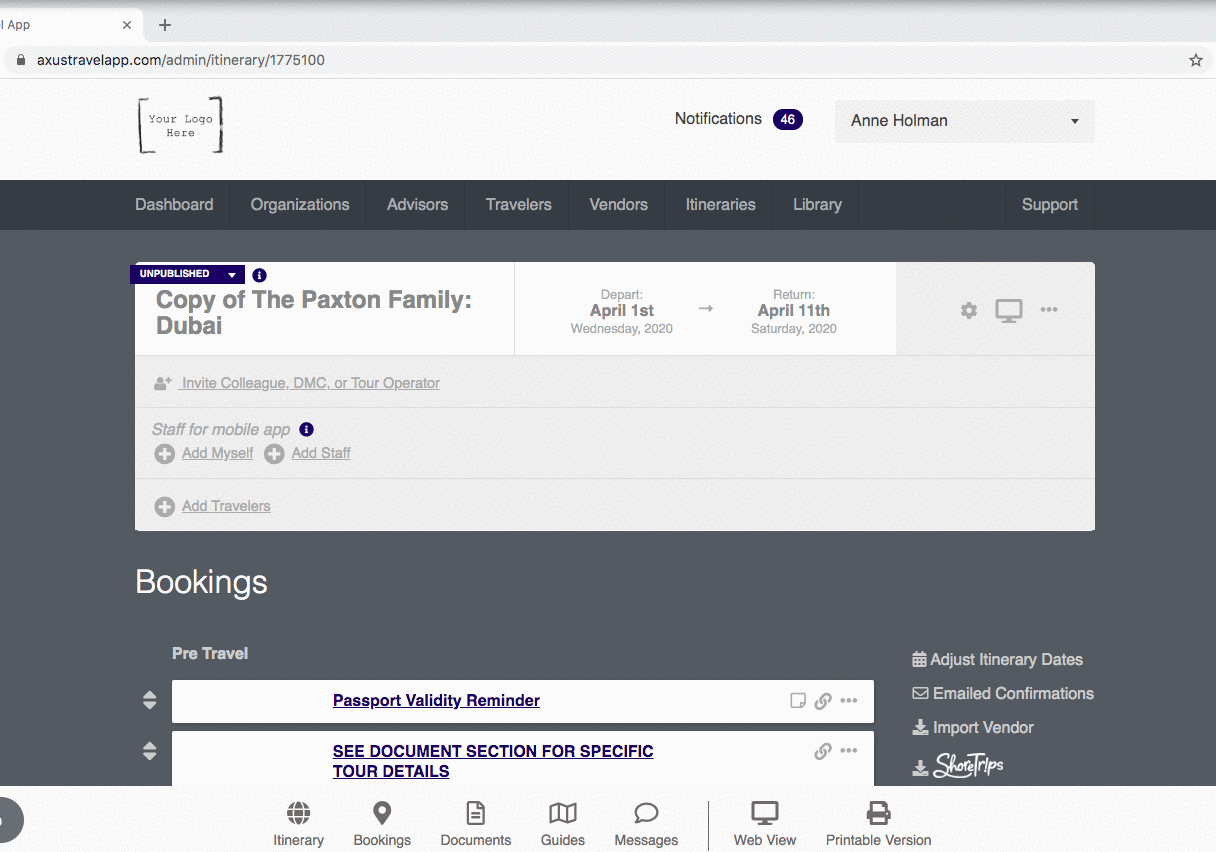
Task: Click Invite Colleague, DMC, or Tour Operator link
Action: tap(310, 383)
